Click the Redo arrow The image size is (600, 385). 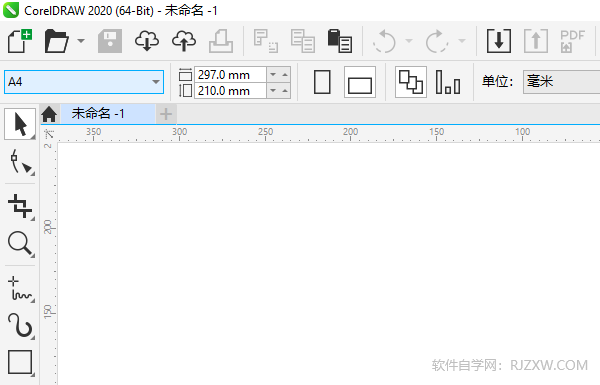coord(437,41)
